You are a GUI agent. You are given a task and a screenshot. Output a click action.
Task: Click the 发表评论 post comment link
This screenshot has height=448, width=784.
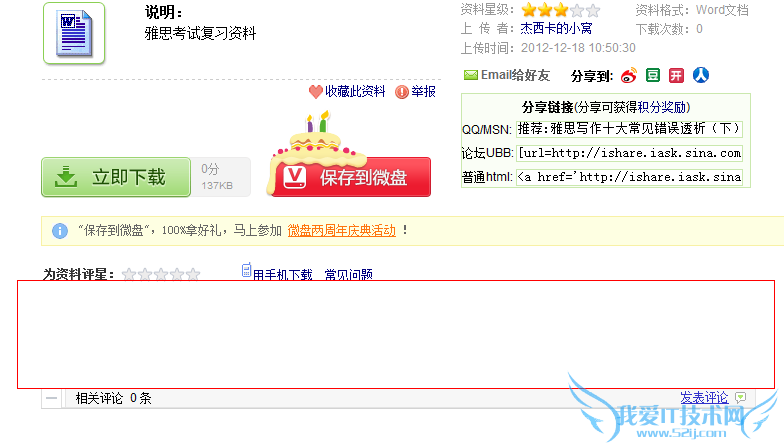(704, 398)
